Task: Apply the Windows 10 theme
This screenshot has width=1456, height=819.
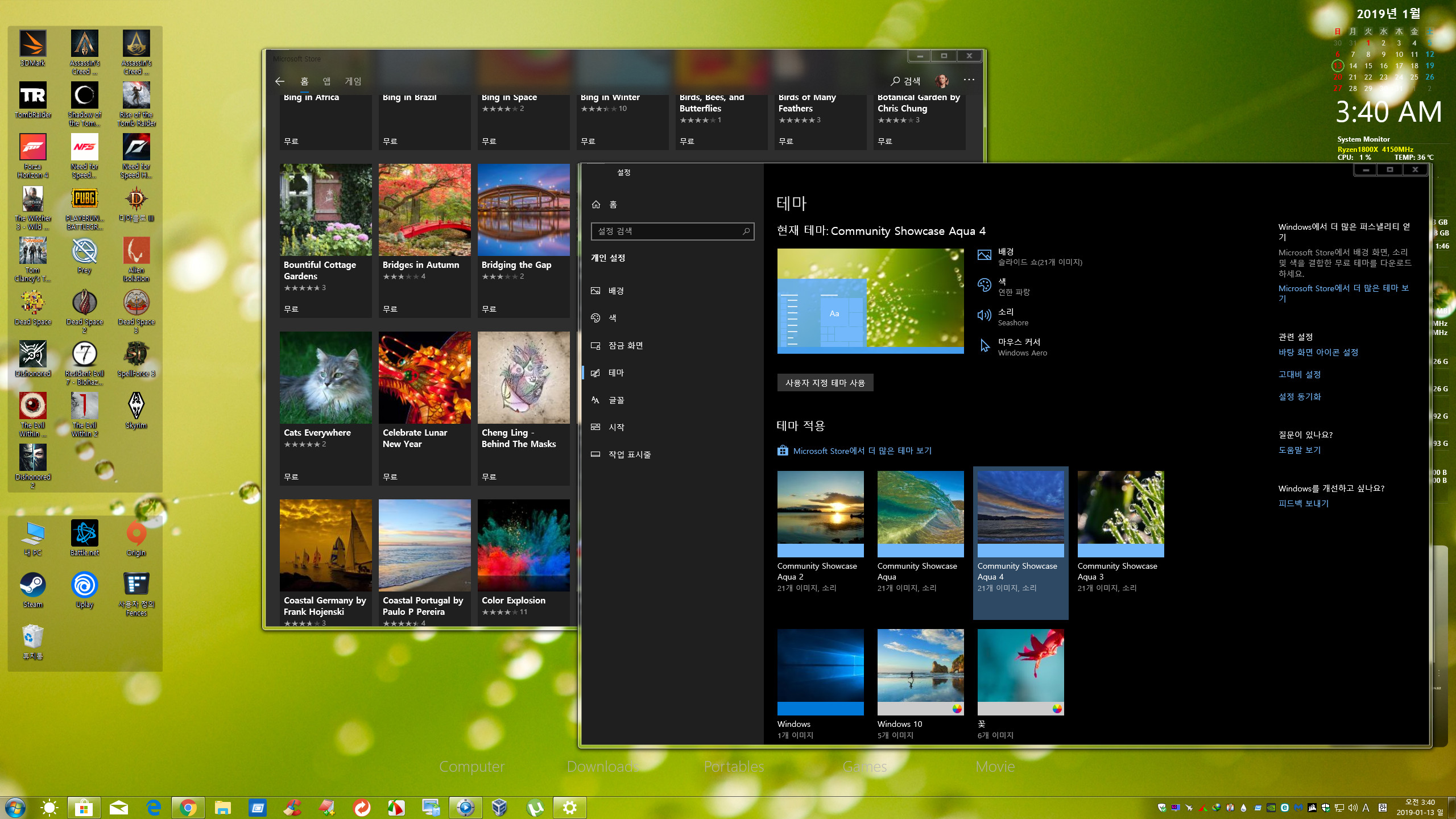Action: point(920,684)
